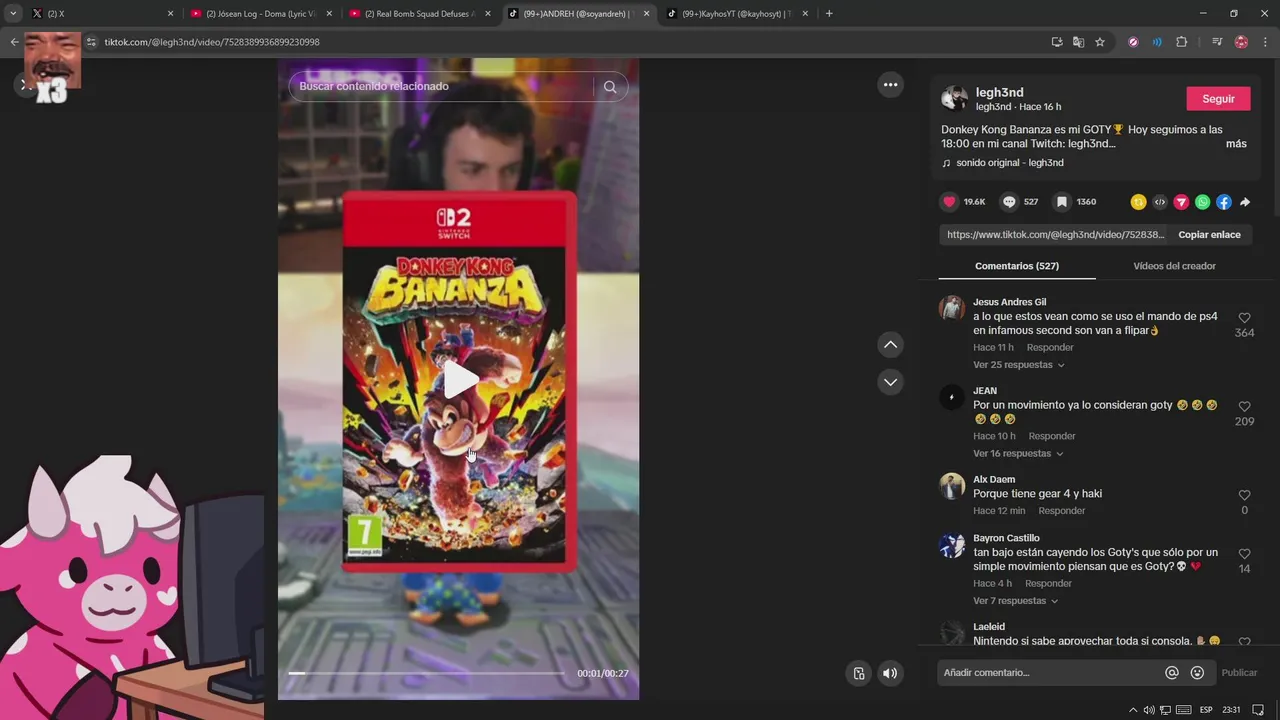
Task: Go back with browser back arrow
Action: coord(14,42)
